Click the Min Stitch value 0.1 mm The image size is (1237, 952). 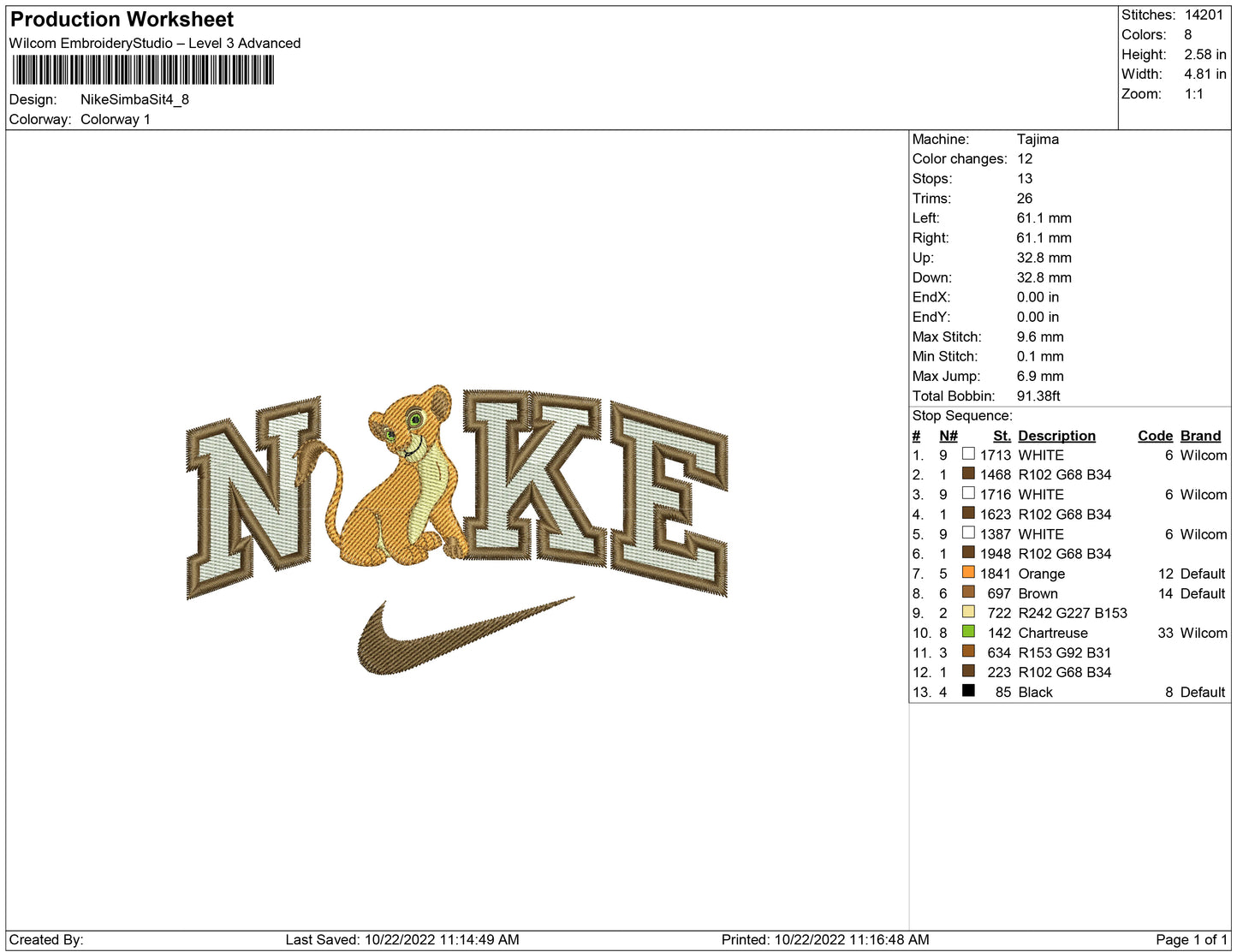pos(1040,356)
